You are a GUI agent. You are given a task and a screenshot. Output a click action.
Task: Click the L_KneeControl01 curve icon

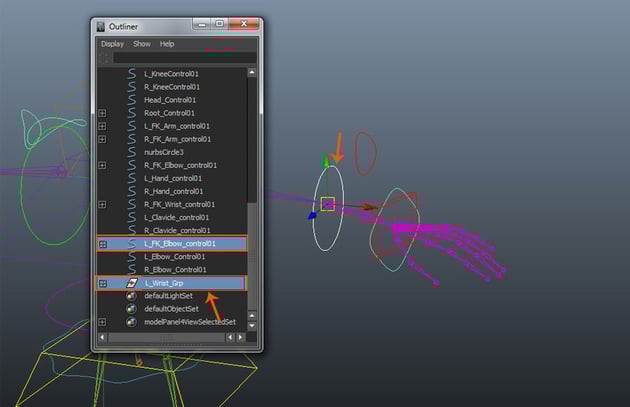point(130,74)
